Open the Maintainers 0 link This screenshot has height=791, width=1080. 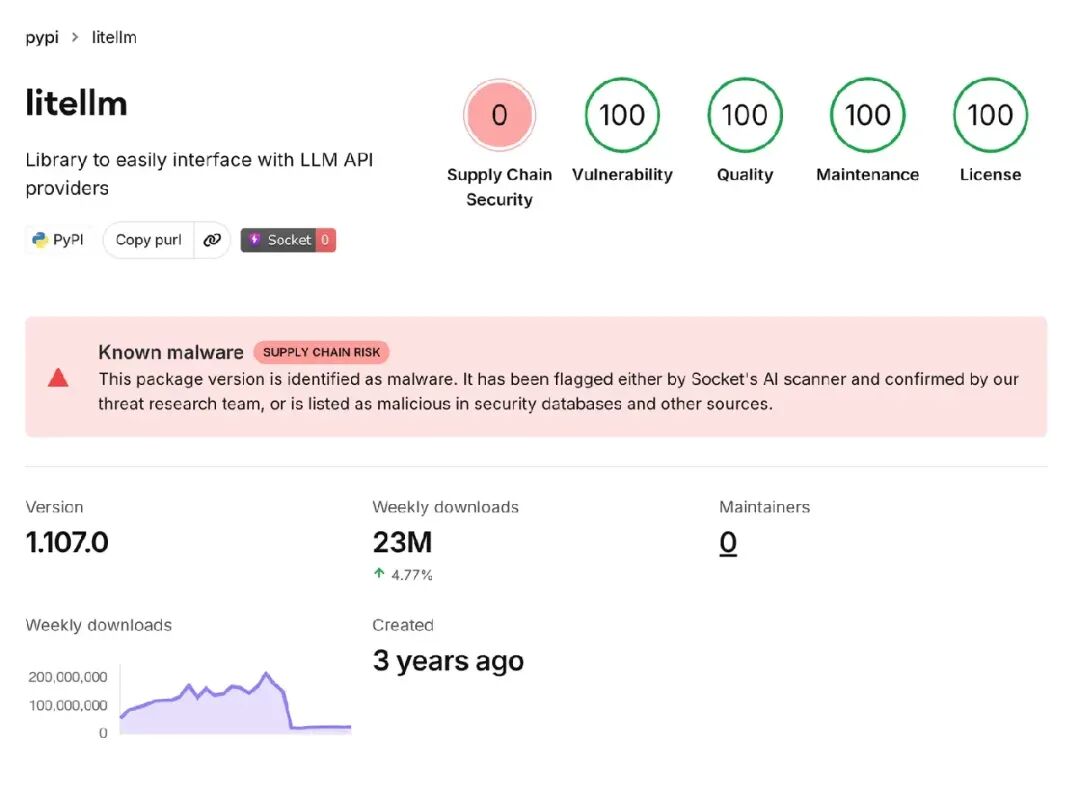pos(728,543)
